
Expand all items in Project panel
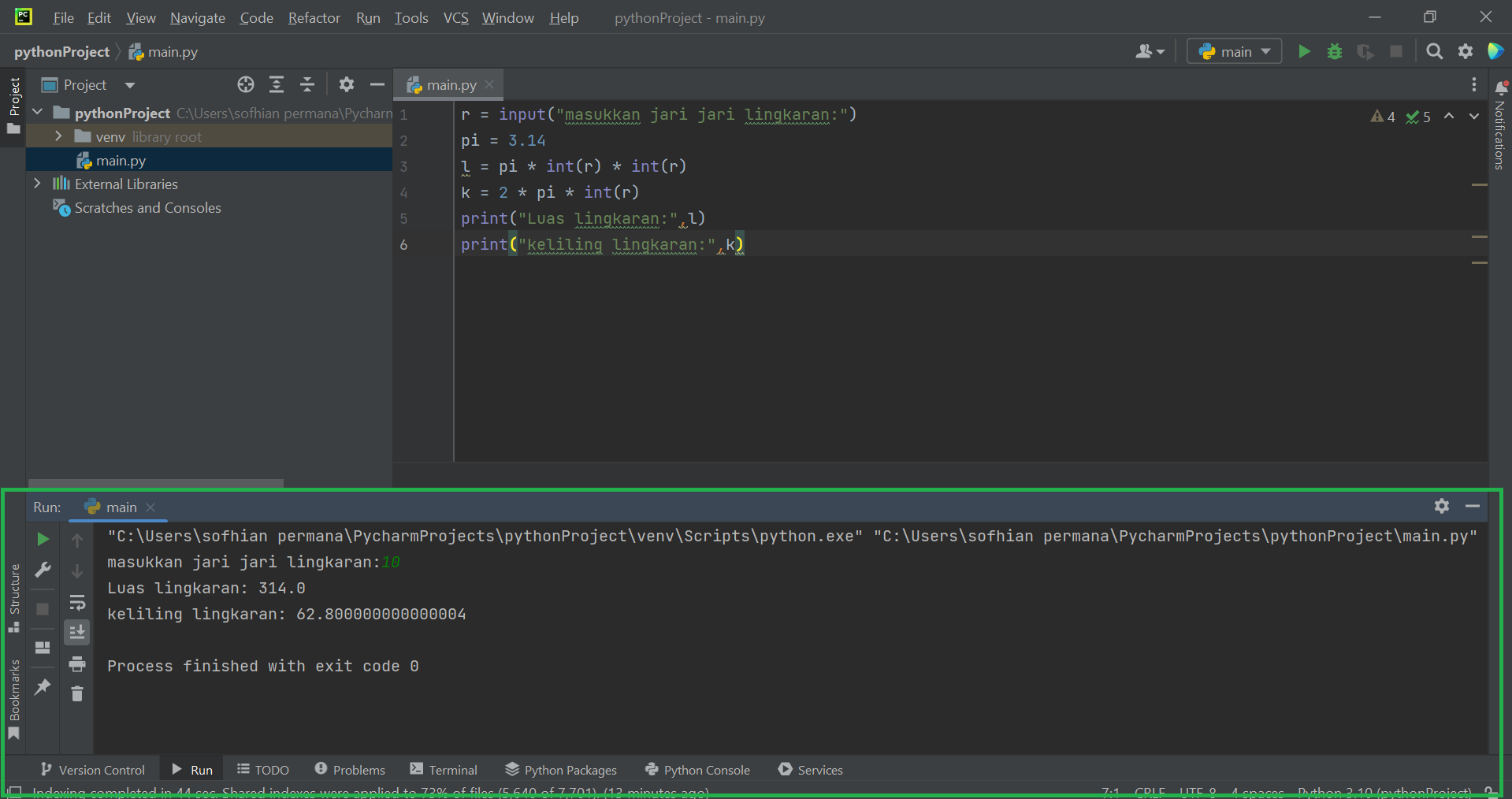point(277,84)
